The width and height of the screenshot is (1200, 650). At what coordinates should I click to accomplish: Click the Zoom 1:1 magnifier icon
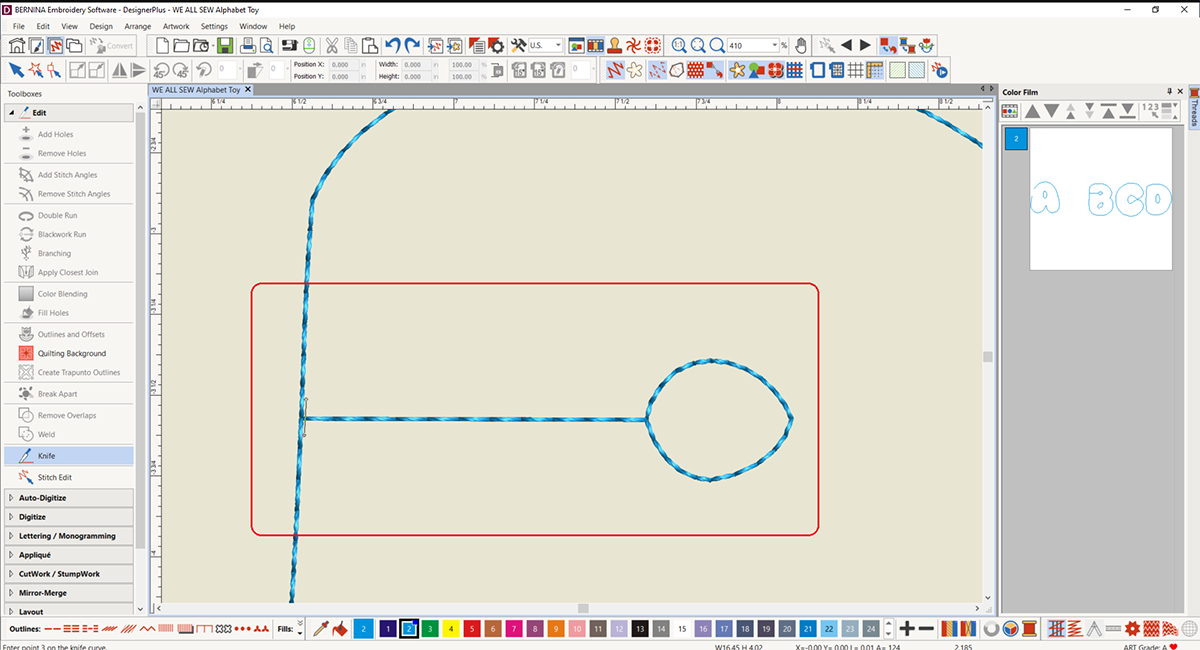tap(678, 45)
